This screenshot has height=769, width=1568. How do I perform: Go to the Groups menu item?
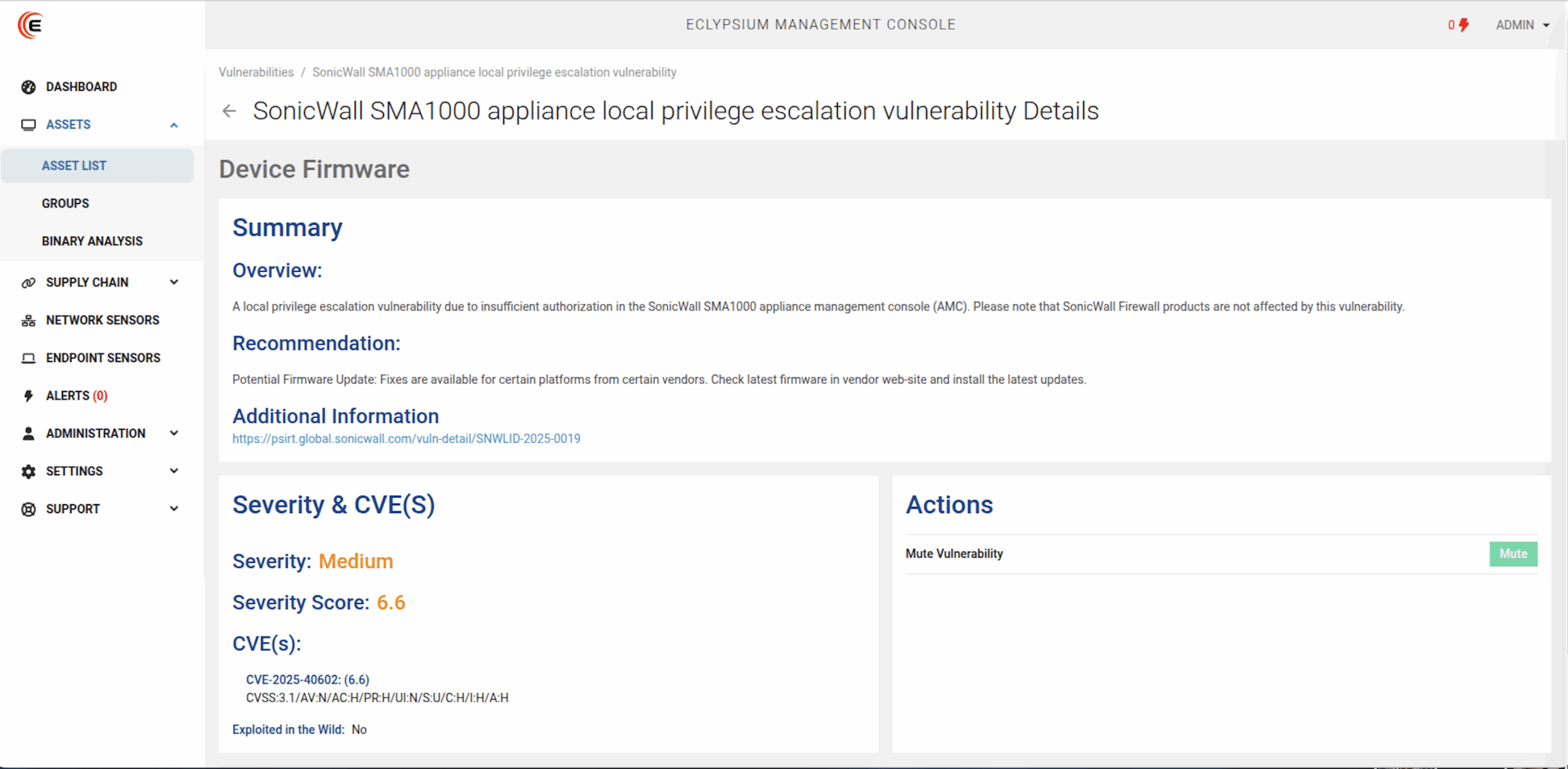pyautogui.click(x=66, y=203)
